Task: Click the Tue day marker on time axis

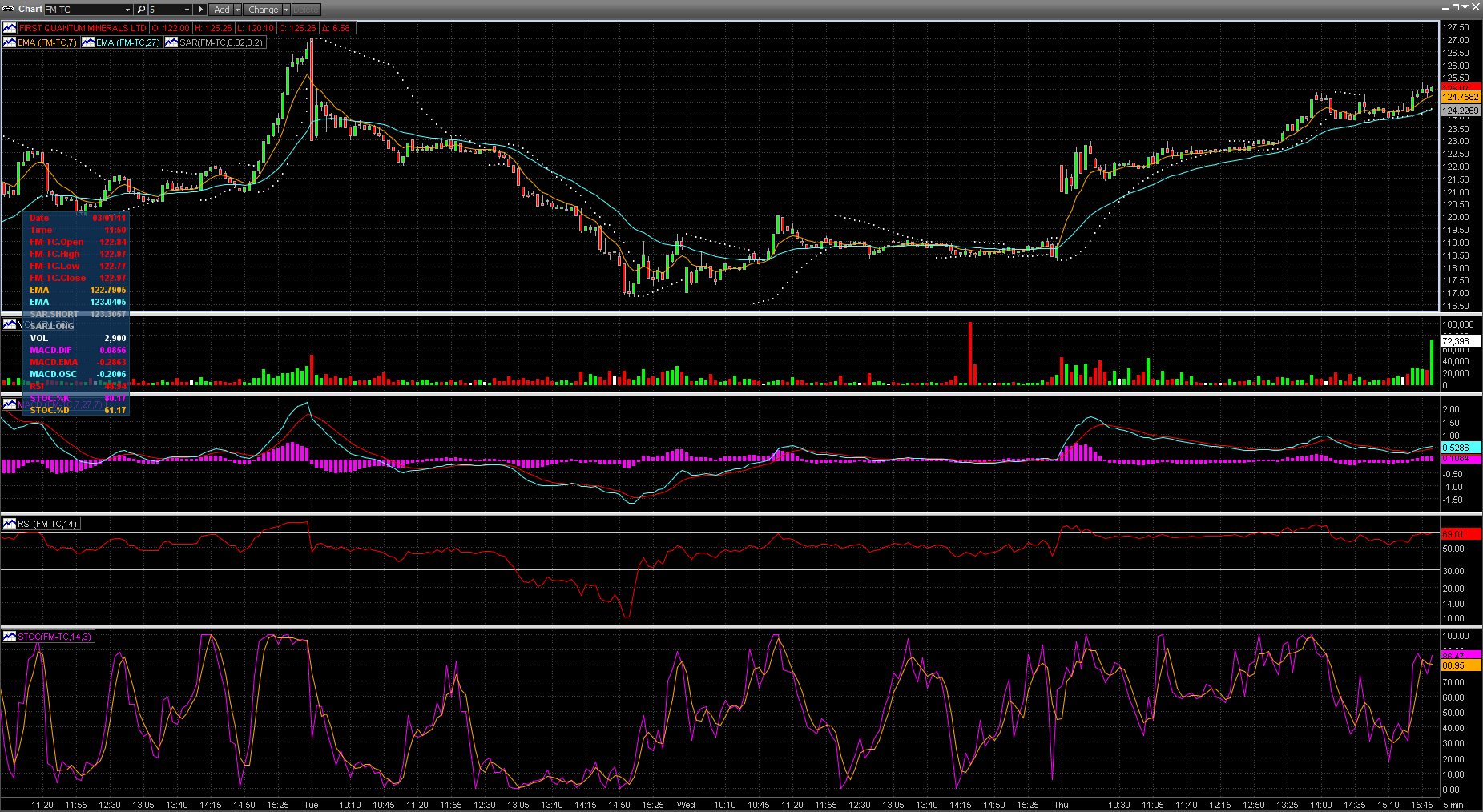Action: [x=311, y=805]
